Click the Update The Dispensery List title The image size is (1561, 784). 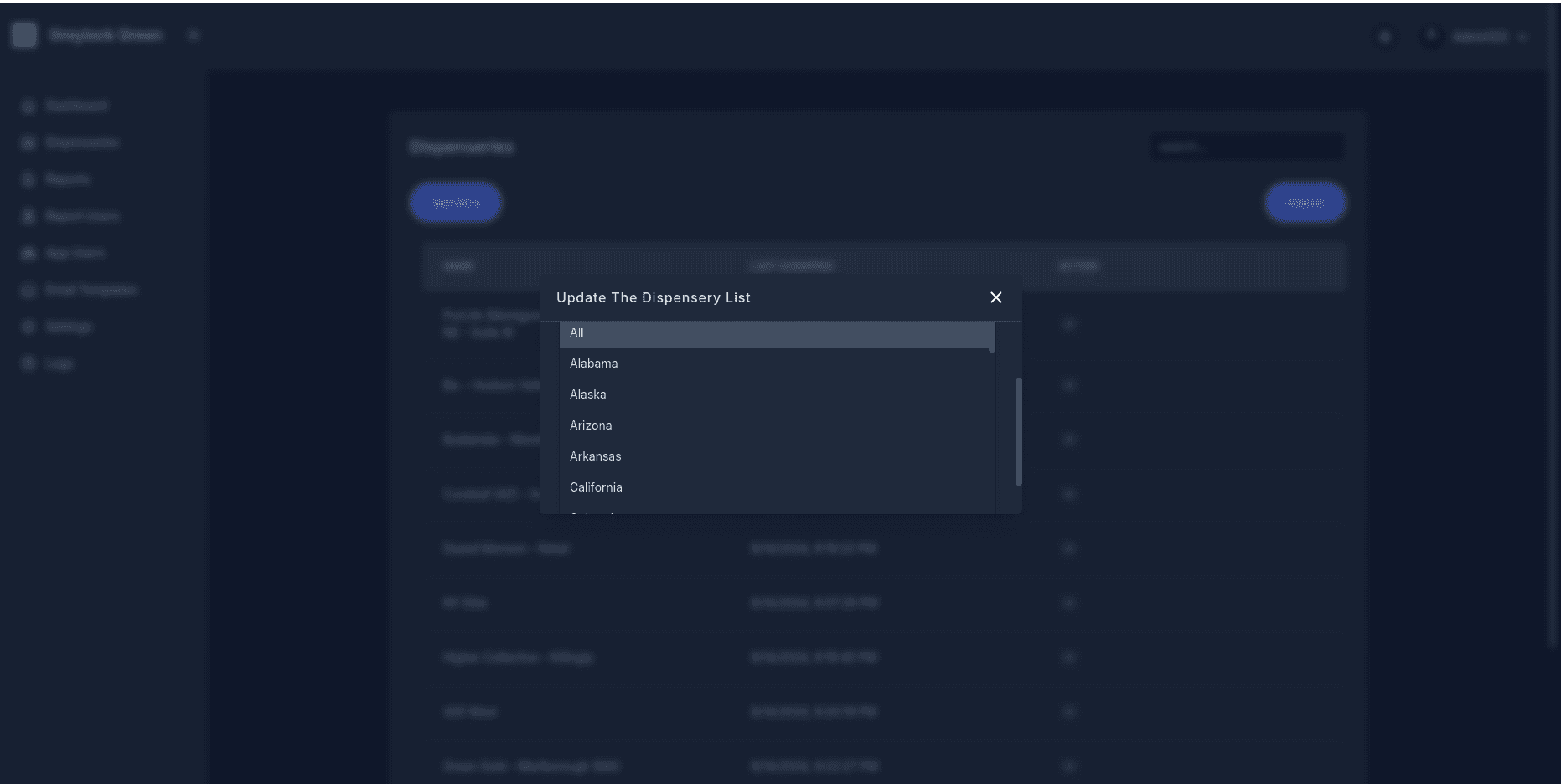(654, 297)
